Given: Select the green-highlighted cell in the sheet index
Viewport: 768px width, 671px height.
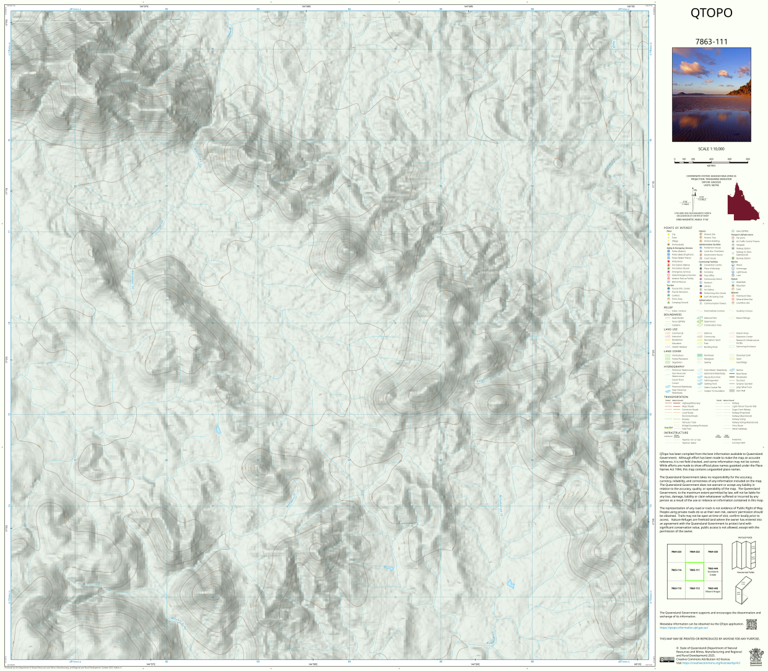Looking at the screenshot, I should [694, 571].
